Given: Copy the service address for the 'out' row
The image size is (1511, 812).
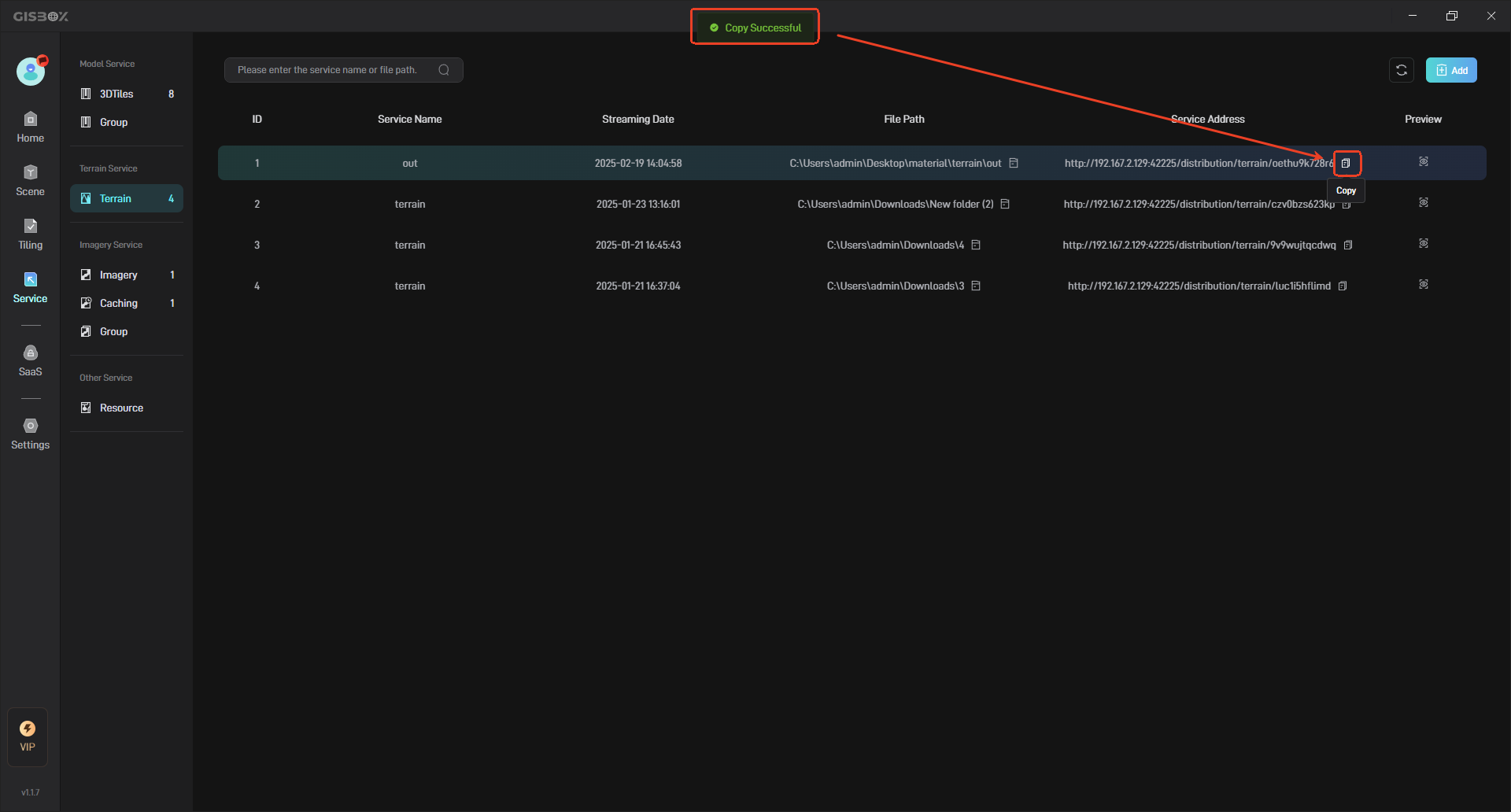Looking at the screenshot, I should click(x=1346, y=163).
